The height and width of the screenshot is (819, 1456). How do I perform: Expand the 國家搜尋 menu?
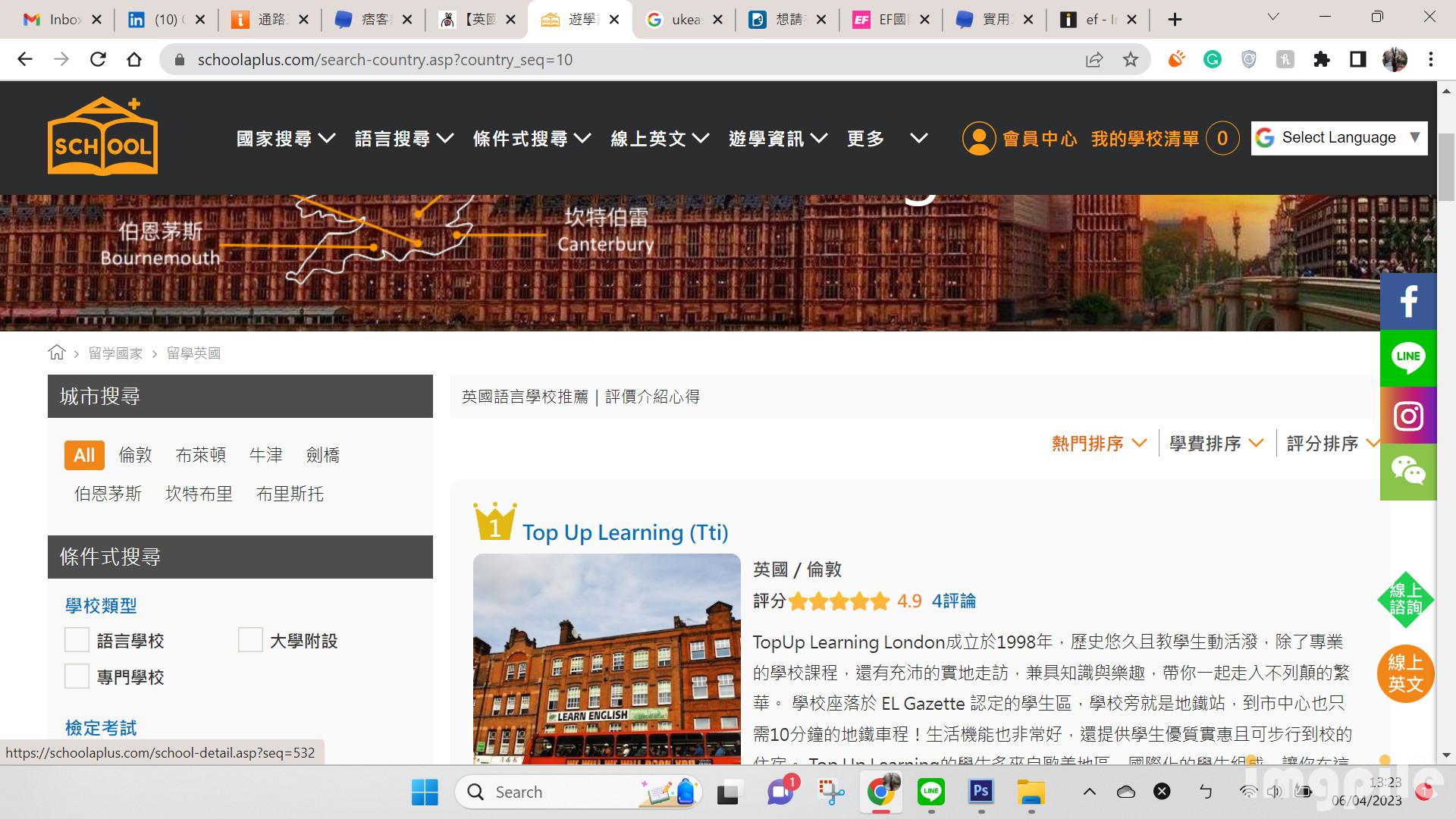pos(285,139)
